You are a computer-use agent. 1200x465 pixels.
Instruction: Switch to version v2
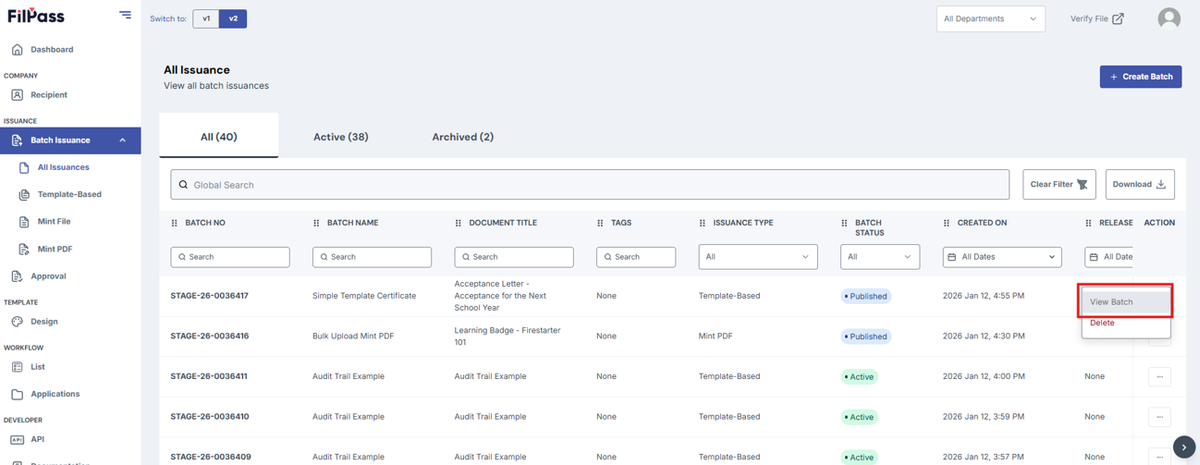tap(233, 18)
